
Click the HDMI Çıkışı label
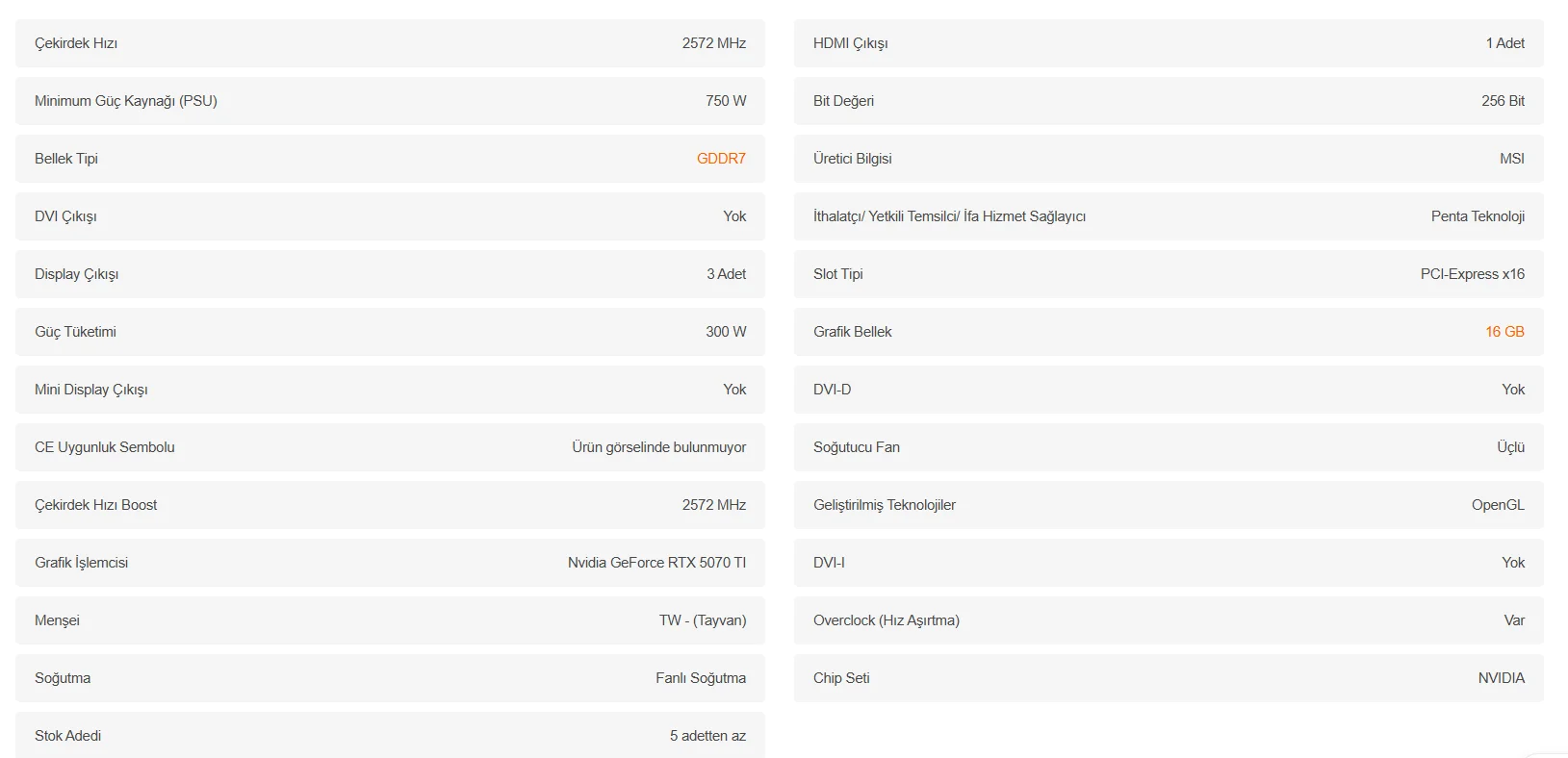[x=850, y=43]
